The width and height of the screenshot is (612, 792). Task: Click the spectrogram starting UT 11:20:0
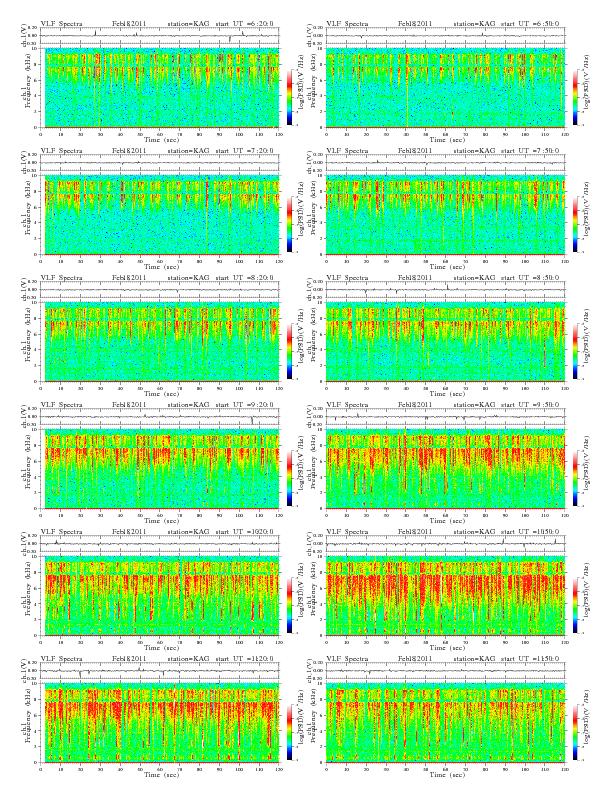point(160,723)
